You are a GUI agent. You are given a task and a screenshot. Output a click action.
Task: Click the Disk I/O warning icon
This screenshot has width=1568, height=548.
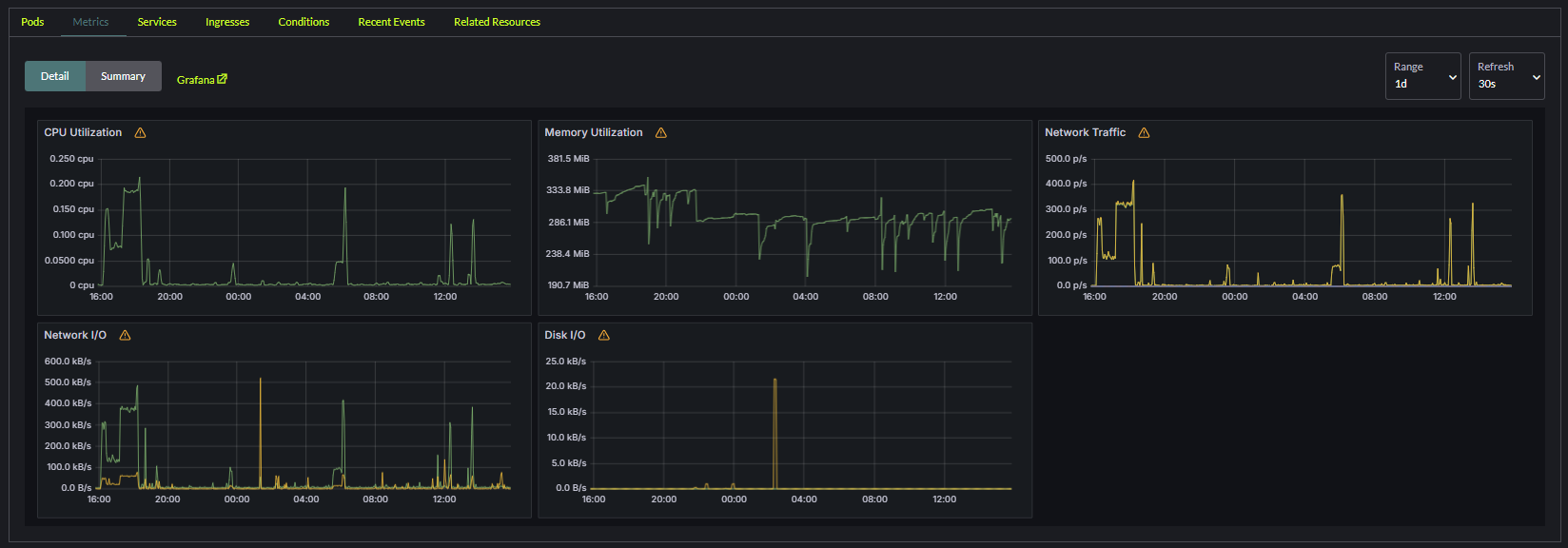603,336
